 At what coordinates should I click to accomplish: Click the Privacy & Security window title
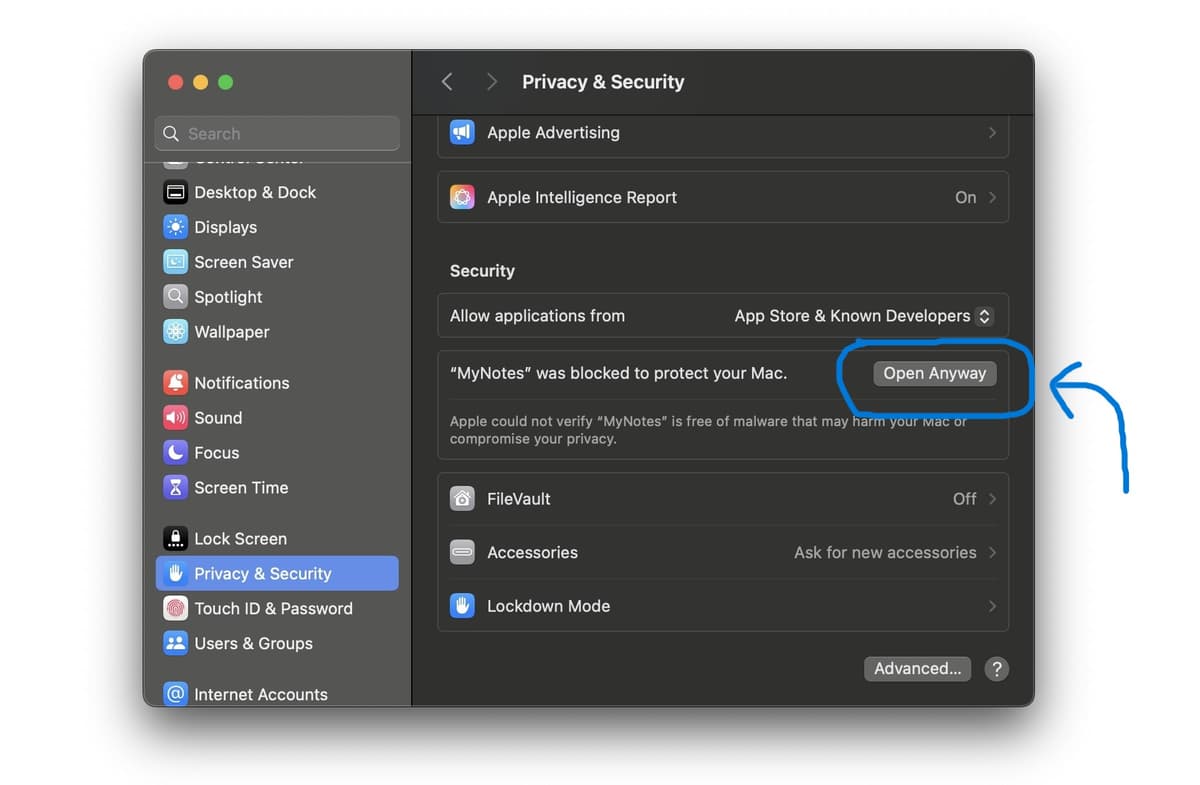coord(603,82)
